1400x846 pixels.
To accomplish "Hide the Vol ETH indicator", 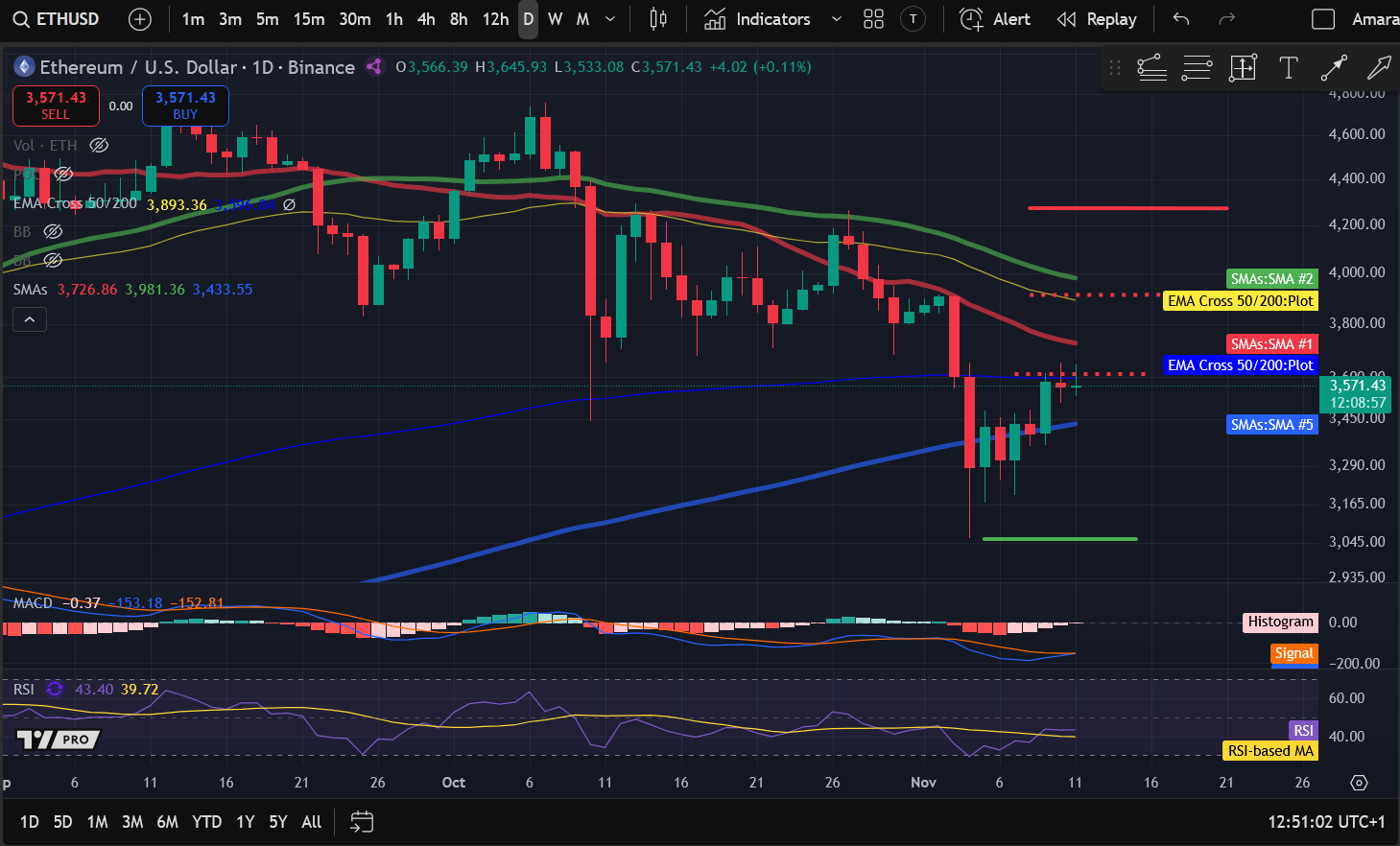I will 99,145.
